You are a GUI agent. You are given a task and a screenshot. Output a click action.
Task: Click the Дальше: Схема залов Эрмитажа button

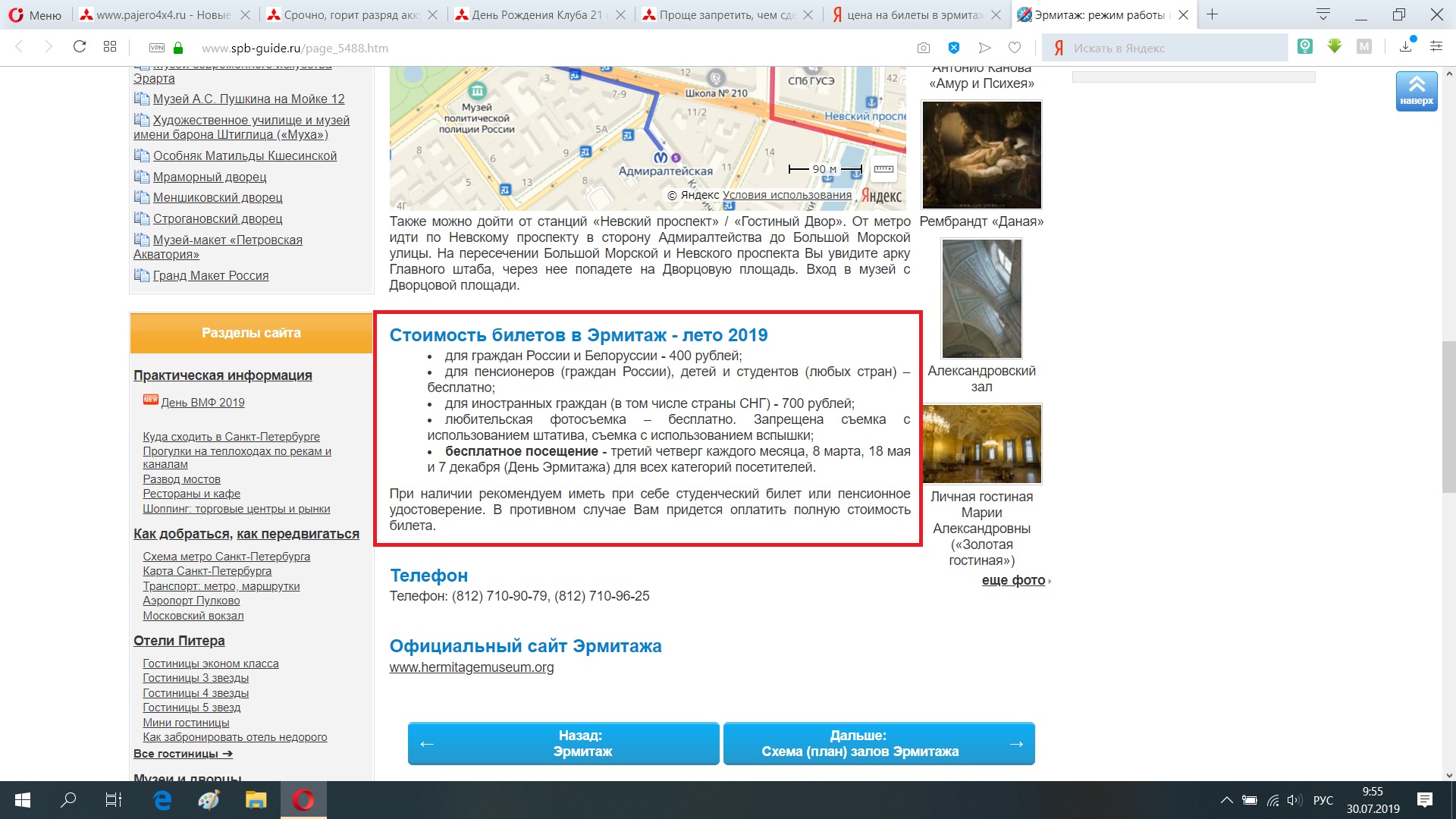(x=879, y=743)
